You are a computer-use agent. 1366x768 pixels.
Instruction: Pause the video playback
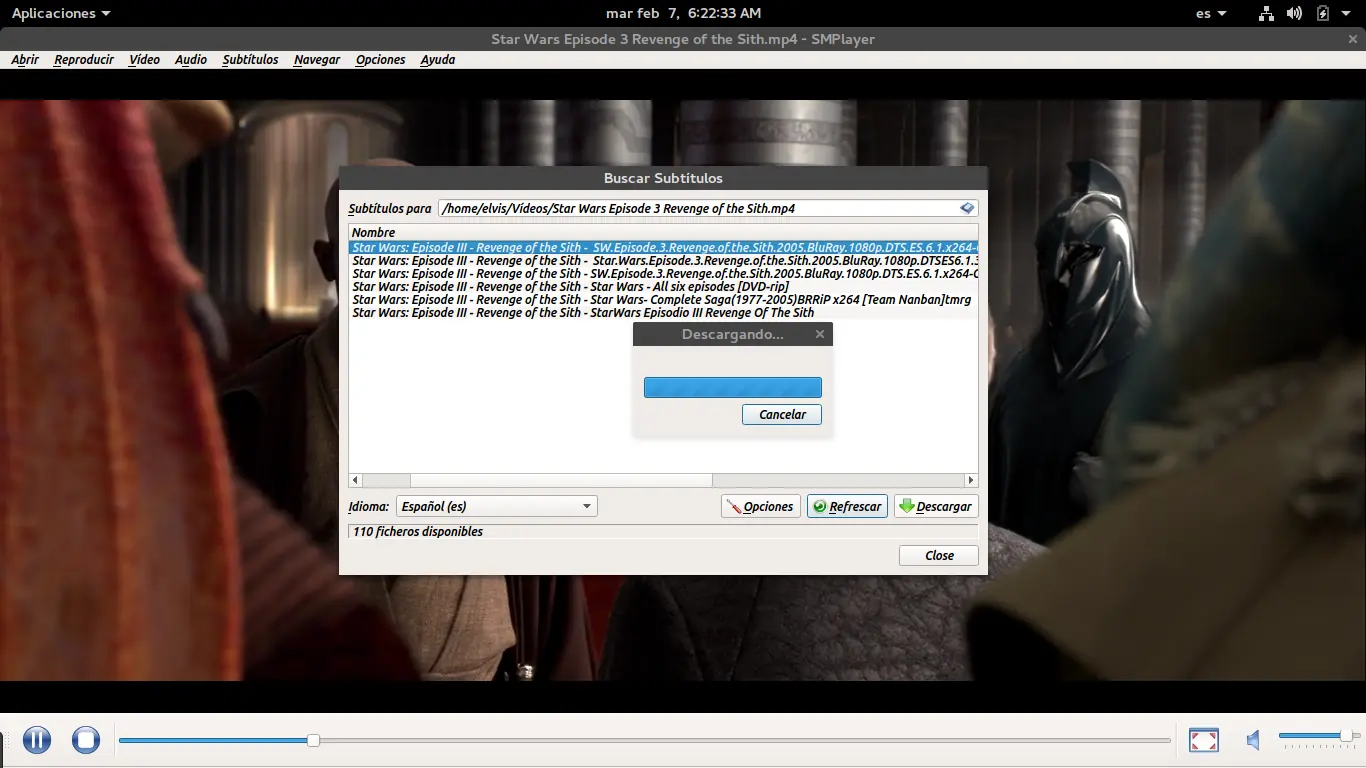37,740
